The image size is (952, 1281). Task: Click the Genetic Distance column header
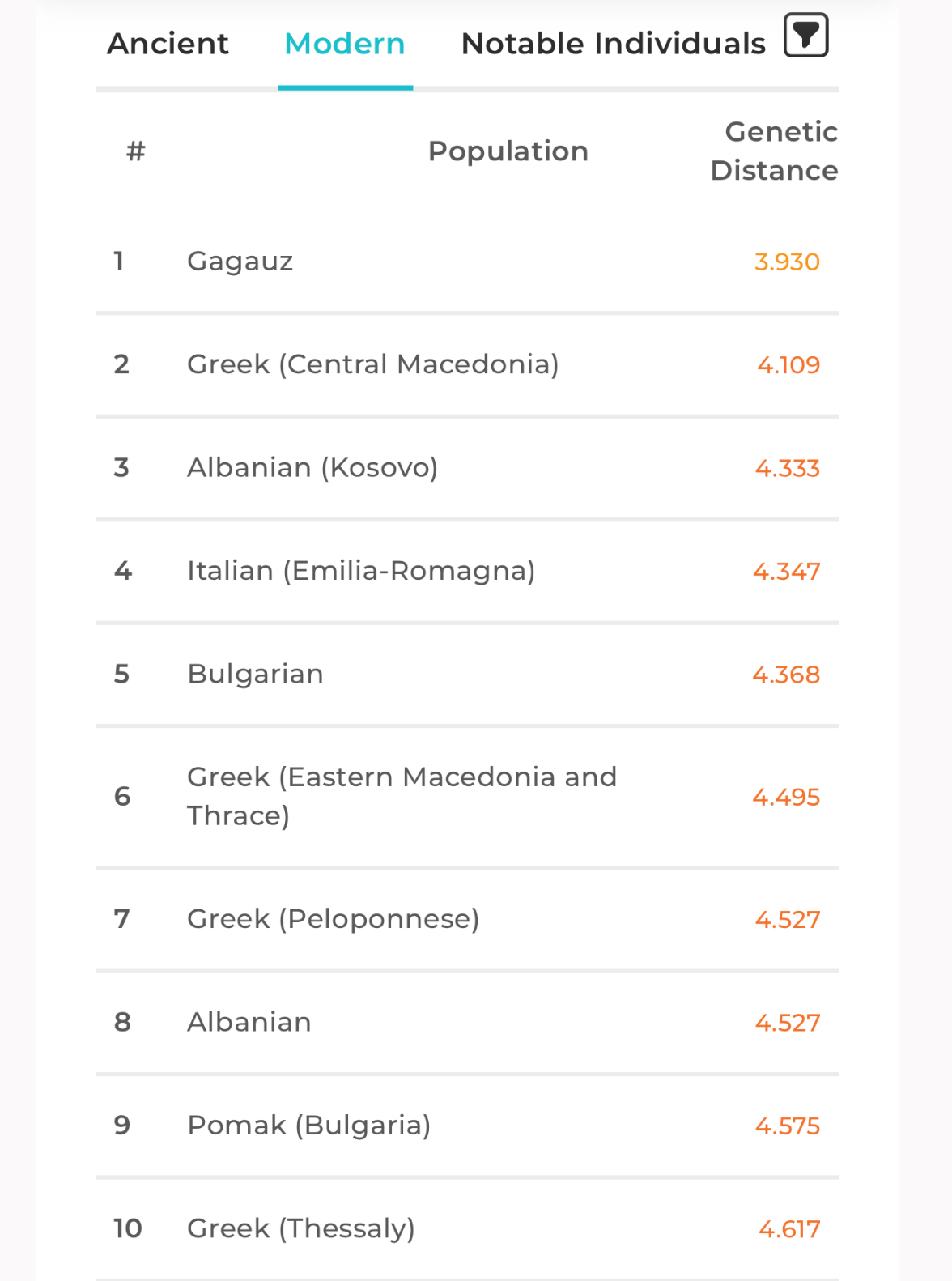[773, 151]
